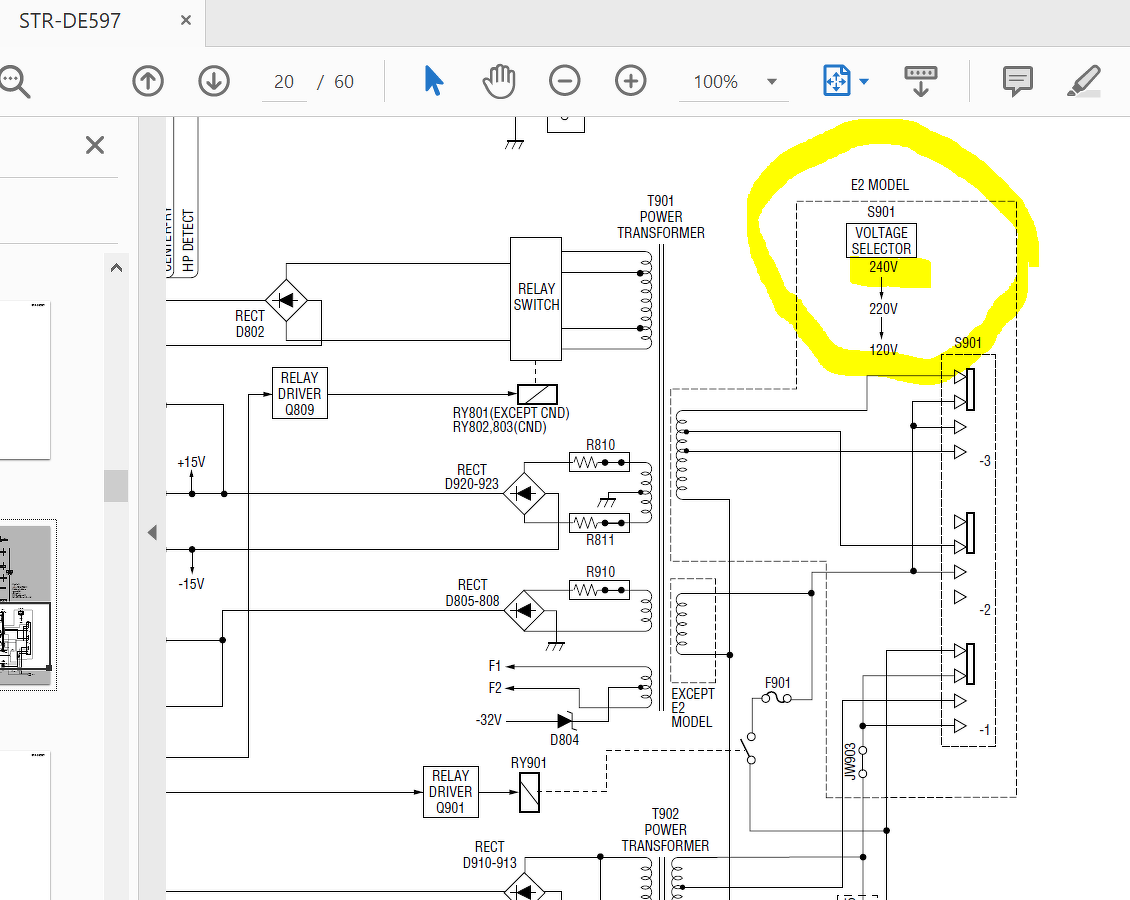Click the RELAY SWITCH block text
The width and height of the screenshot is (1130, 900).
click(536, 297)
